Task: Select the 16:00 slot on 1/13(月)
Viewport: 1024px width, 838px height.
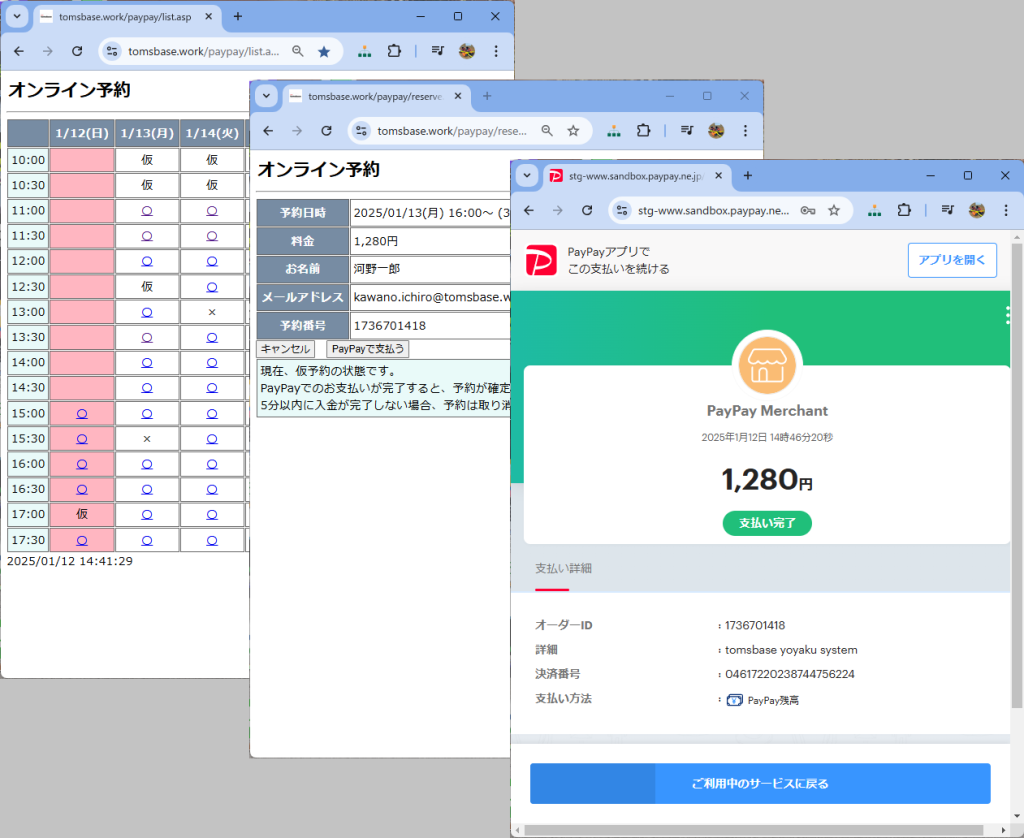Action: pos(147,464)
